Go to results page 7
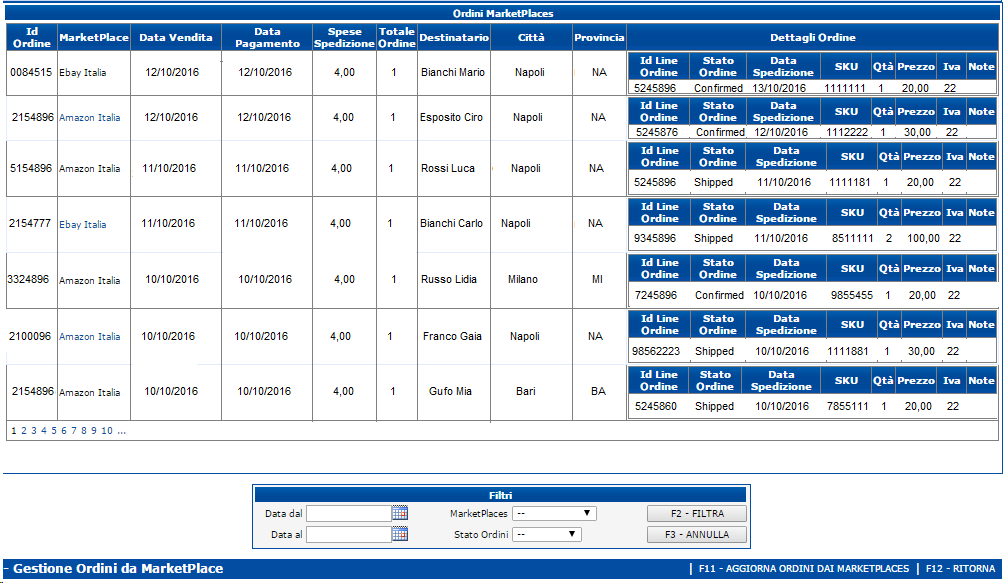Viewport: 1005px width, 583px height. (x=74, y=431)
